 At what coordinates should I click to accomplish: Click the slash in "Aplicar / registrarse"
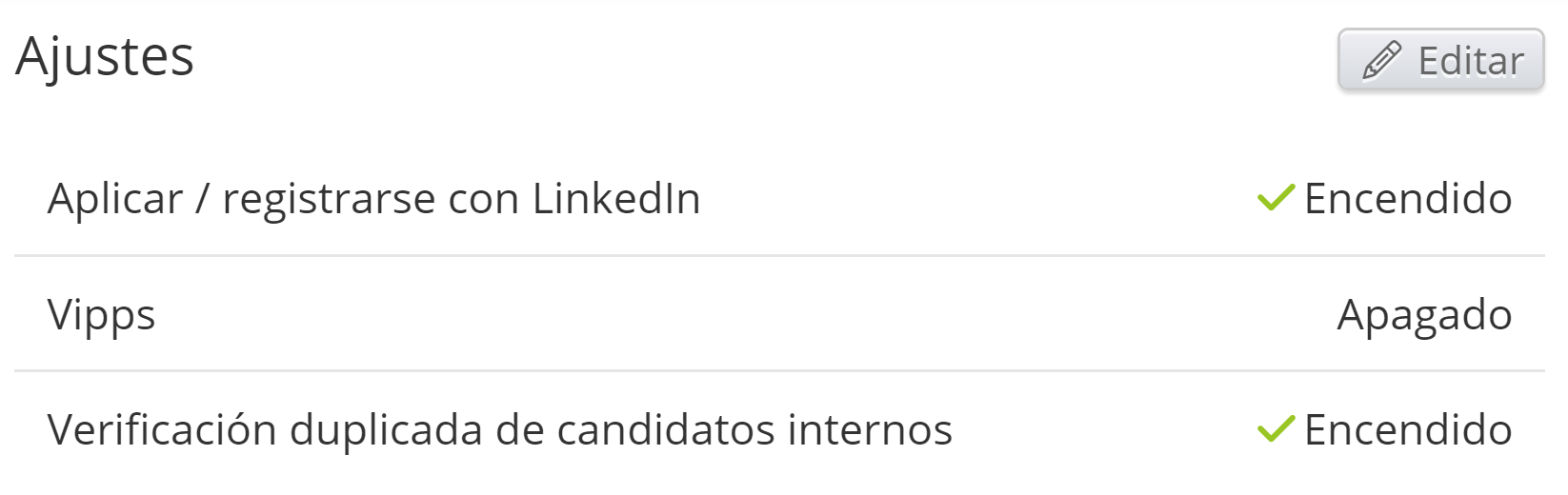coord(202,200)
